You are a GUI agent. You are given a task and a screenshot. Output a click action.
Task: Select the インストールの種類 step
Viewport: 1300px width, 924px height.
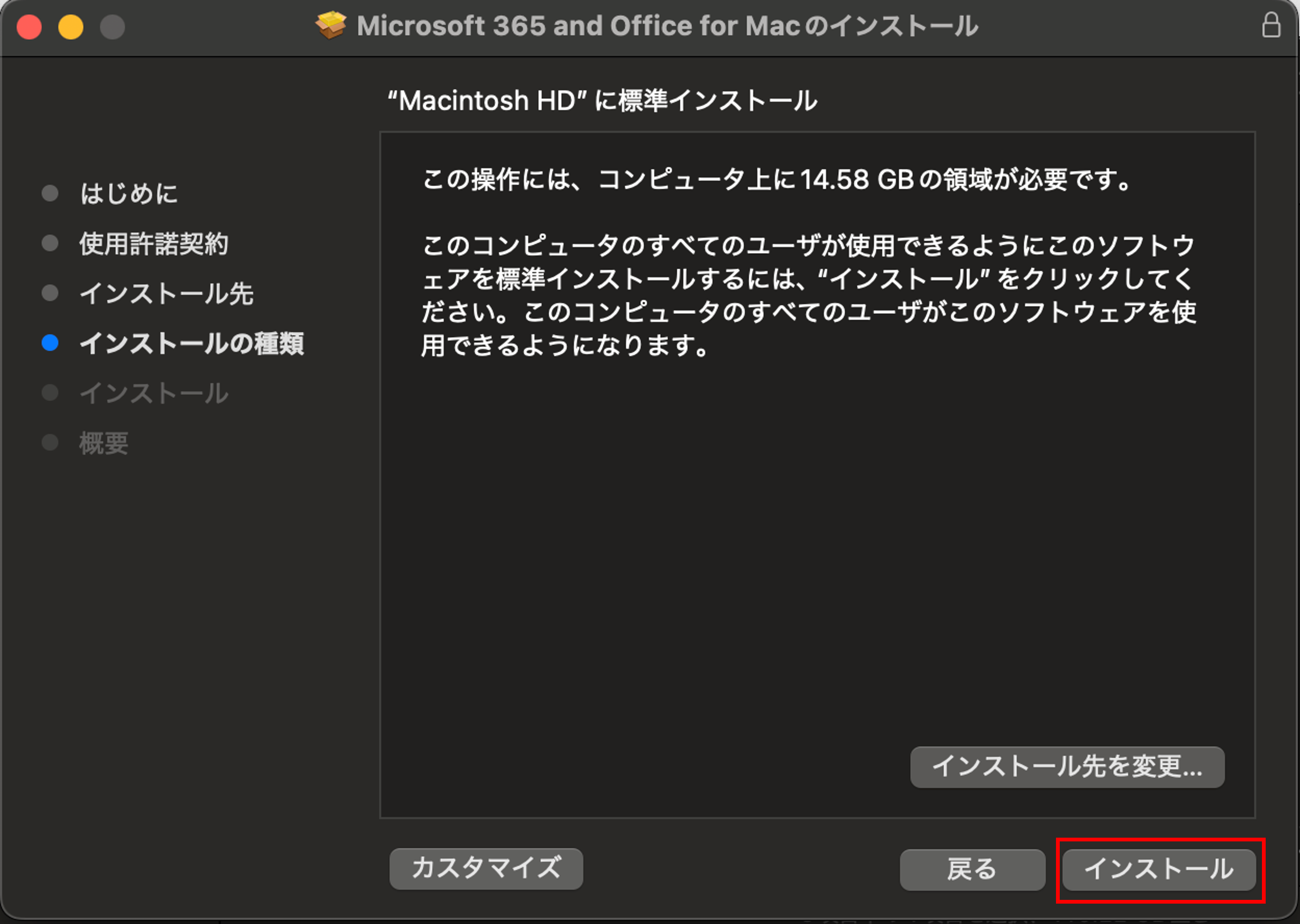192,344
